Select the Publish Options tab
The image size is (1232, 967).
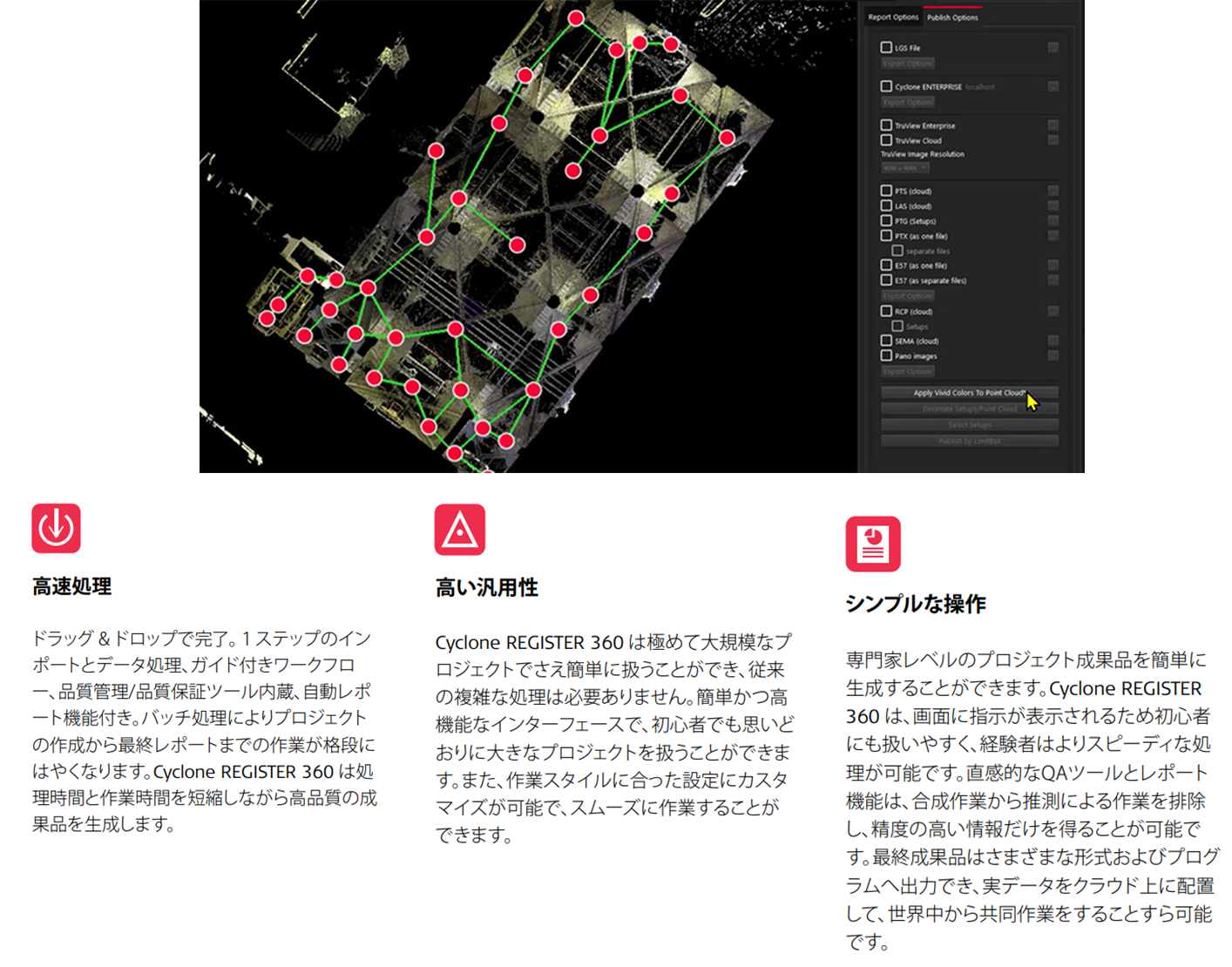coord(952,17)
